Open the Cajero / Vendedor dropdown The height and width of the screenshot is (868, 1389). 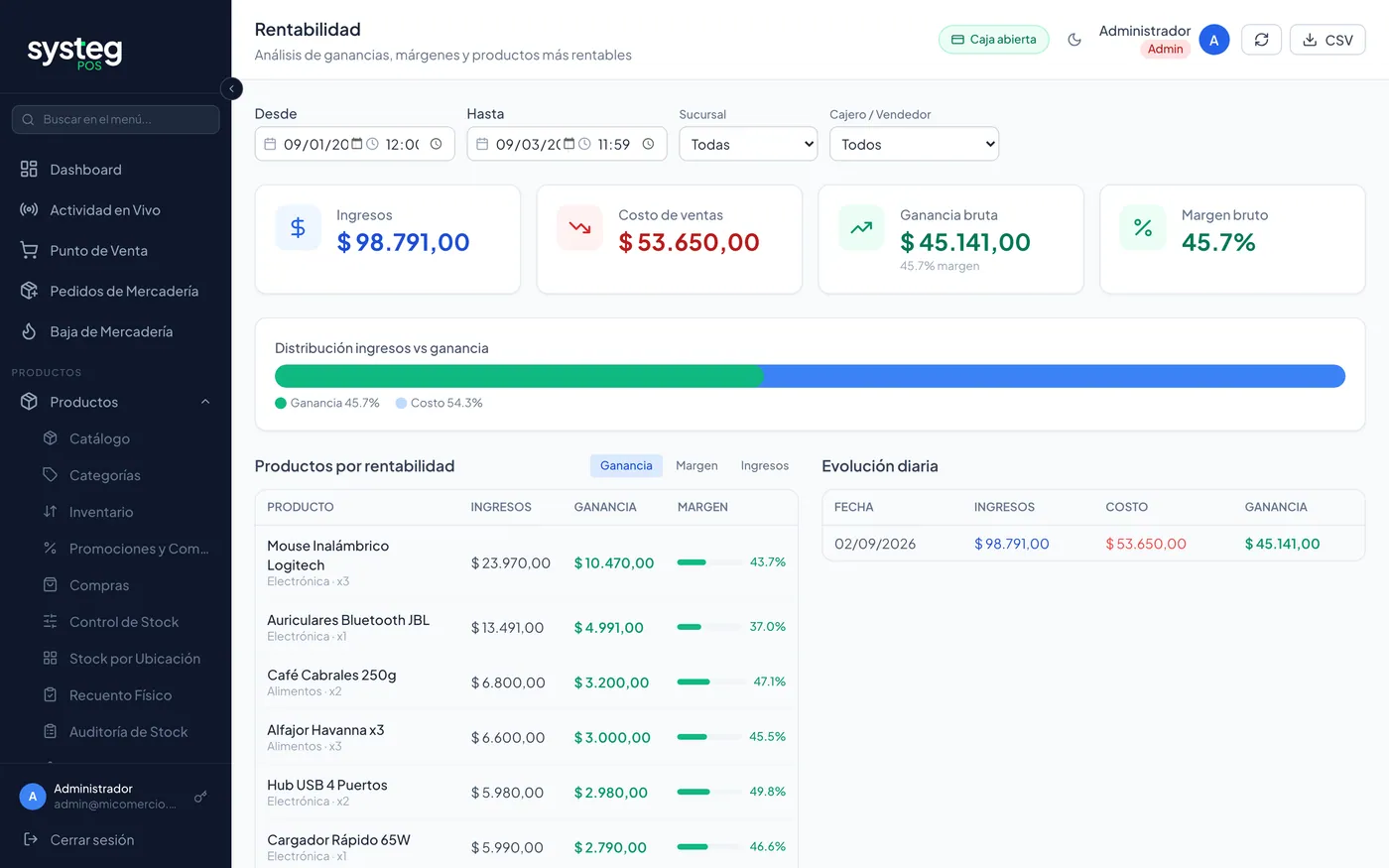pos(914,144)
